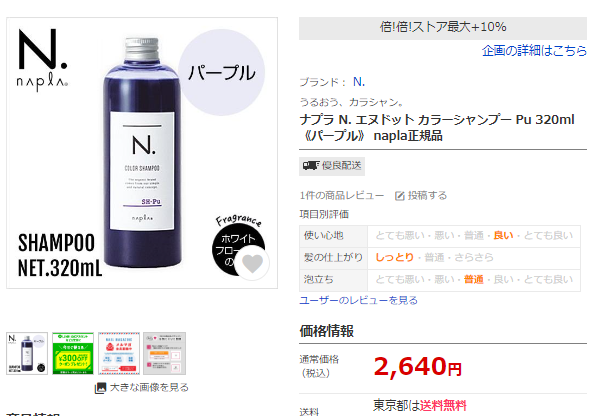Click the pencil icon next to 投稿する
608x416 pixels.
point(399,196)
